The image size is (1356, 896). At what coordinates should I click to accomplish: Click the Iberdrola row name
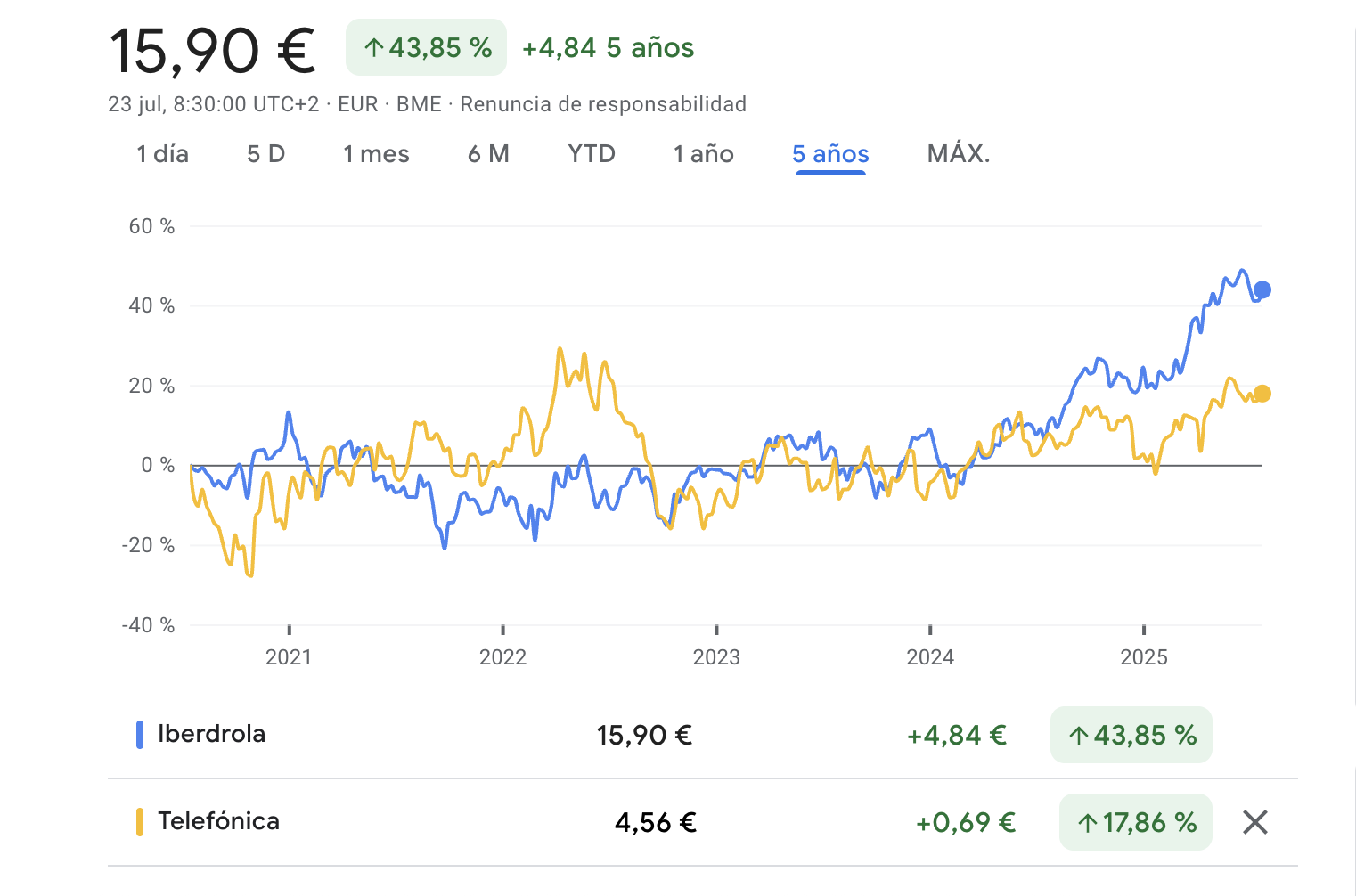tap(211, 734)
